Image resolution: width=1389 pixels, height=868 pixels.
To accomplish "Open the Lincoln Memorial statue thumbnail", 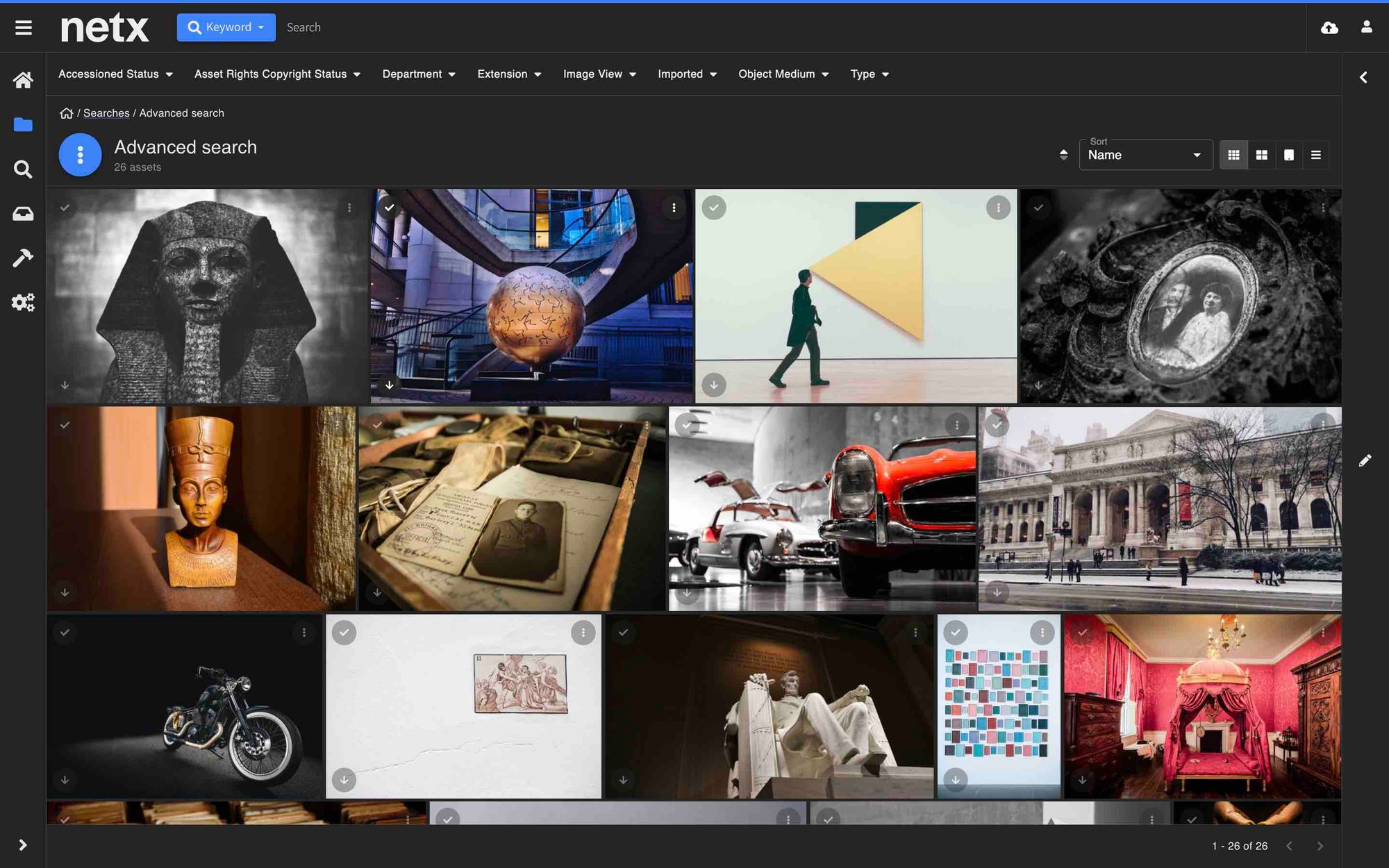I will coord(769,706).
